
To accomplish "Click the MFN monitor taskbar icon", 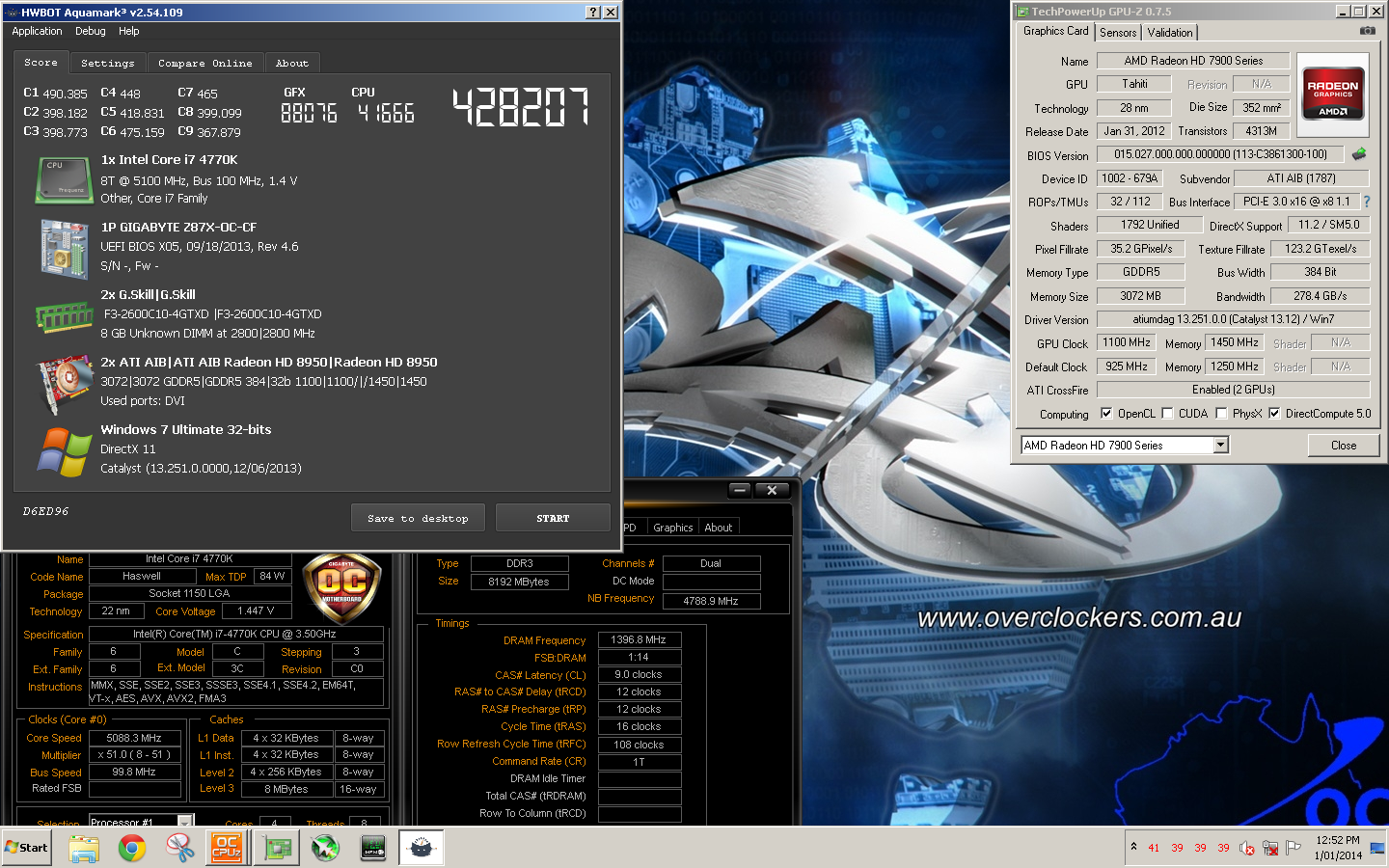I will coord(373,848).
